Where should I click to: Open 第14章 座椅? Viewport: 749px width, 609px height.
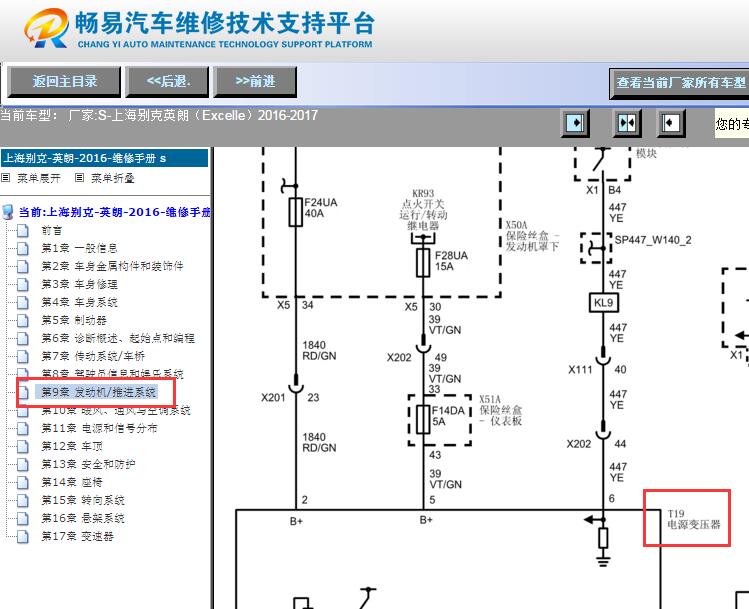coord(72,482)
